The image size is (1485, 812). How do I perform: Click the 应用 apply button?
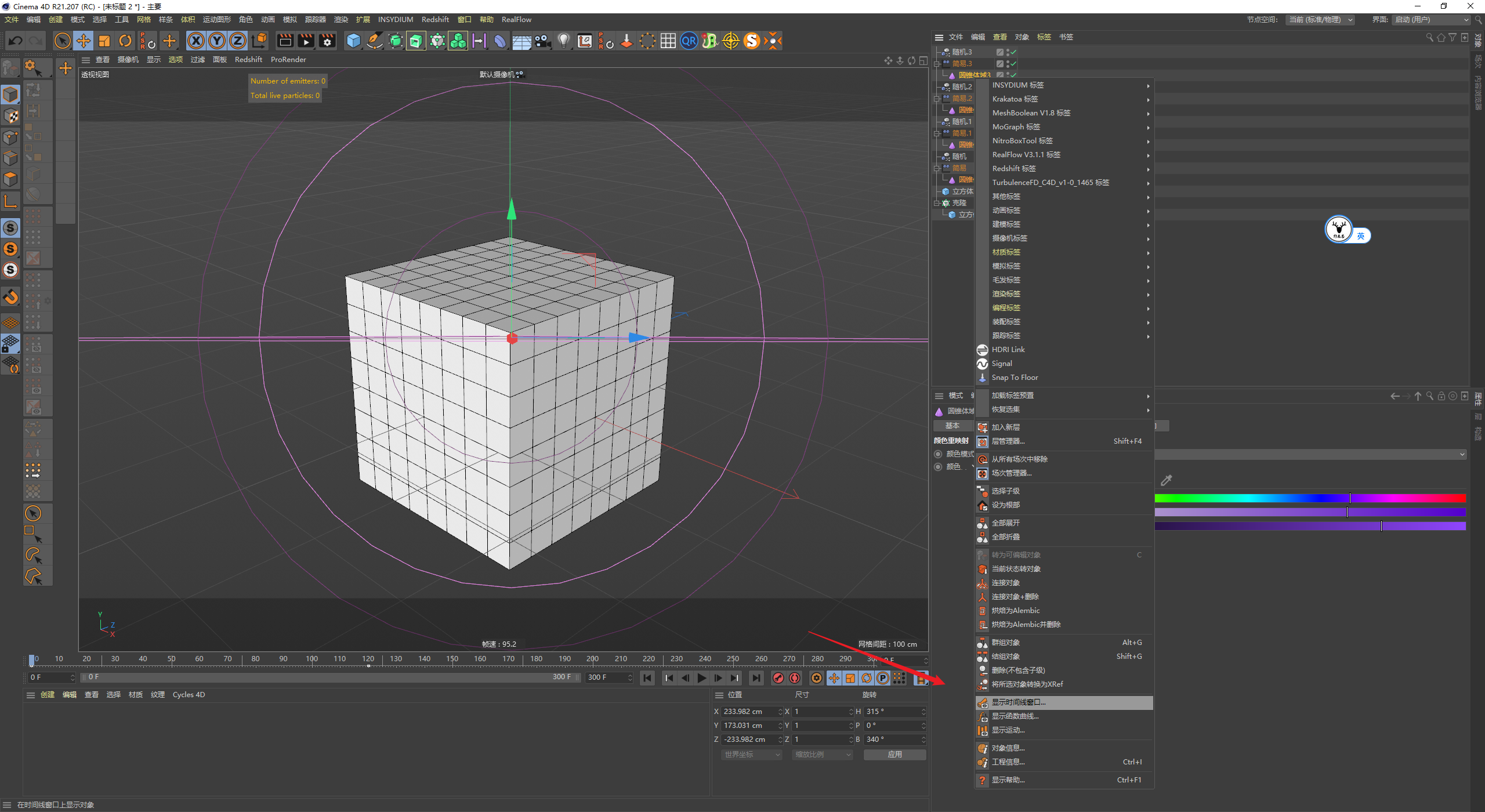(x=894, y=755)
